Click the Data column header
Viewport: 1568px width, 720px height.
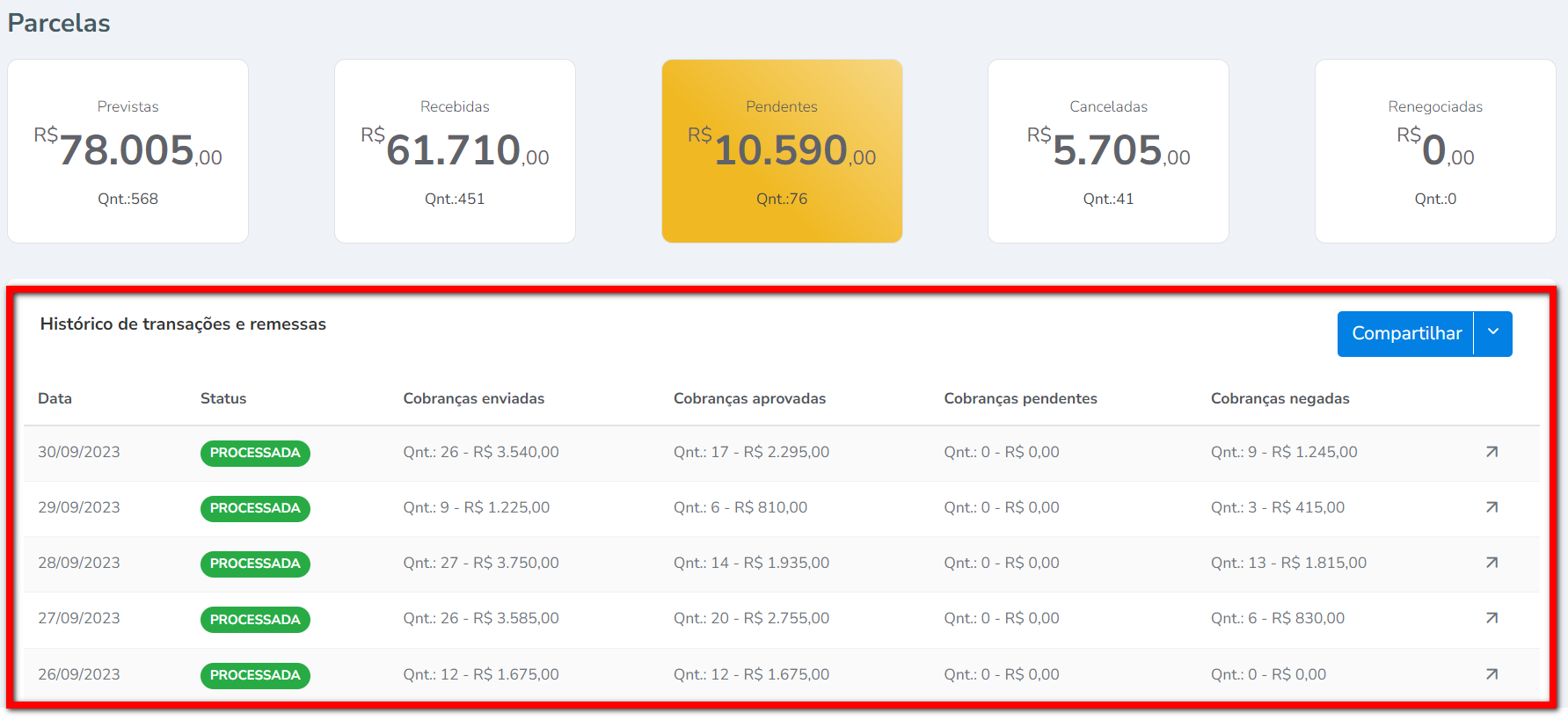(x=55, y=398)
